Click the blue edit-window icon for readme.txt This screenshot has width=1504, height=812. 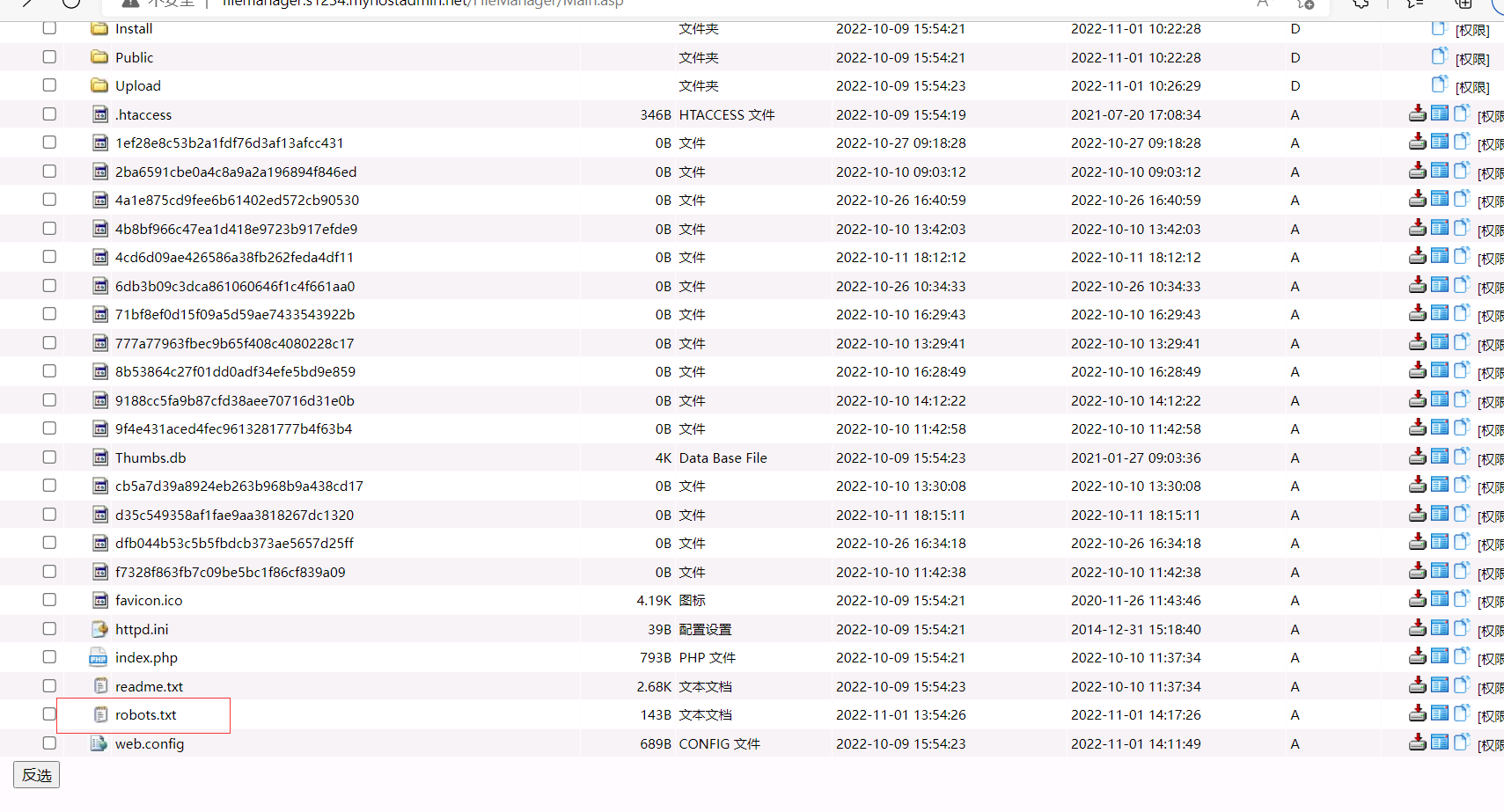(x=1440, y=685)
